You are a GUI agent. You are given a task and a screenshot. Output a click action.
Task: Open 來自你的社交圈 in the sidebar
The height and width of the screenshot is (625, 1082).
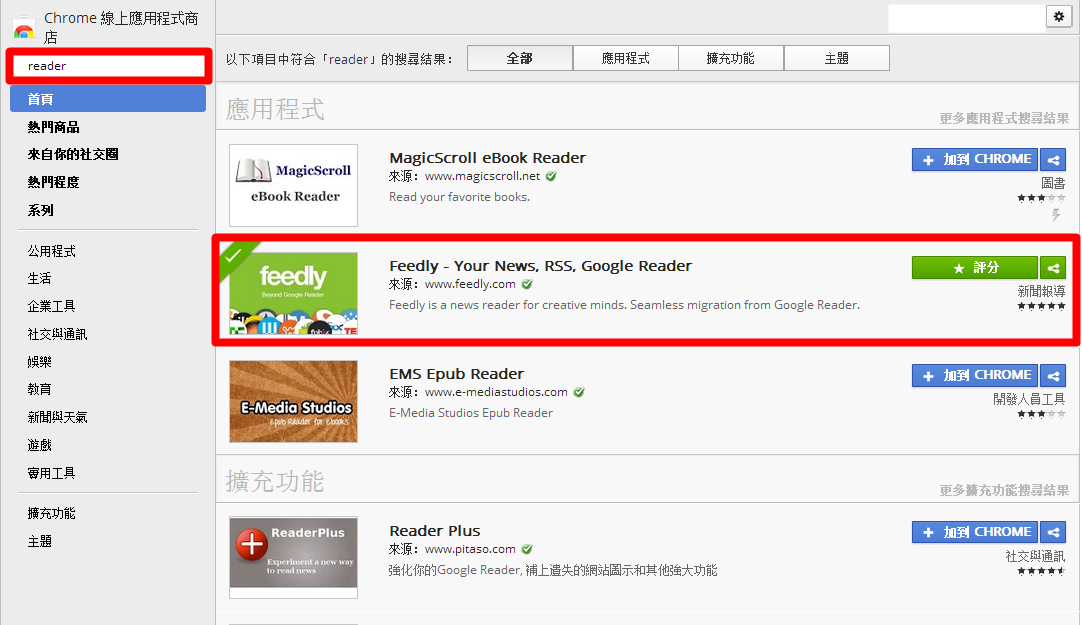click(x=72, y=155)
